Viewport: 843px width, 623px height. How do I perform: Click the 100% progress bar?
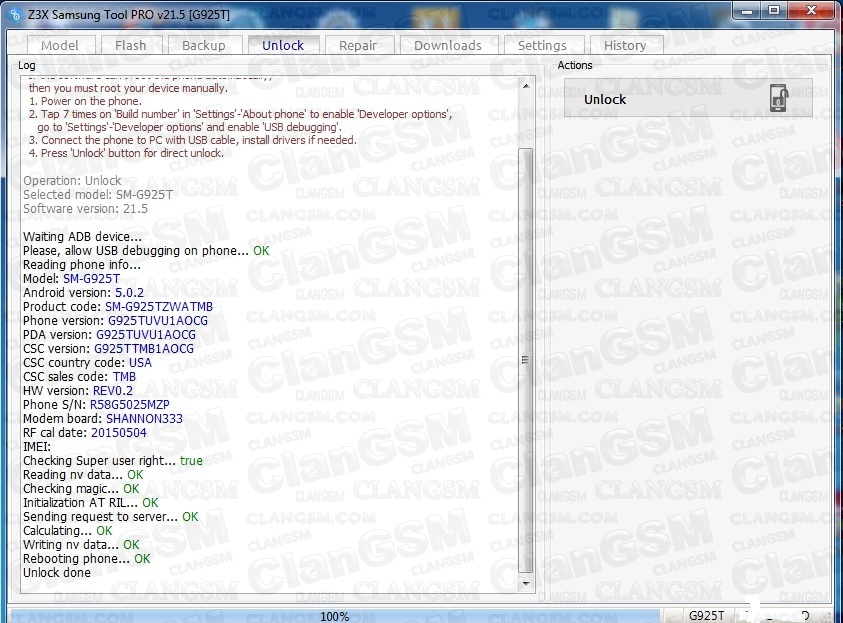coord(335,616)
